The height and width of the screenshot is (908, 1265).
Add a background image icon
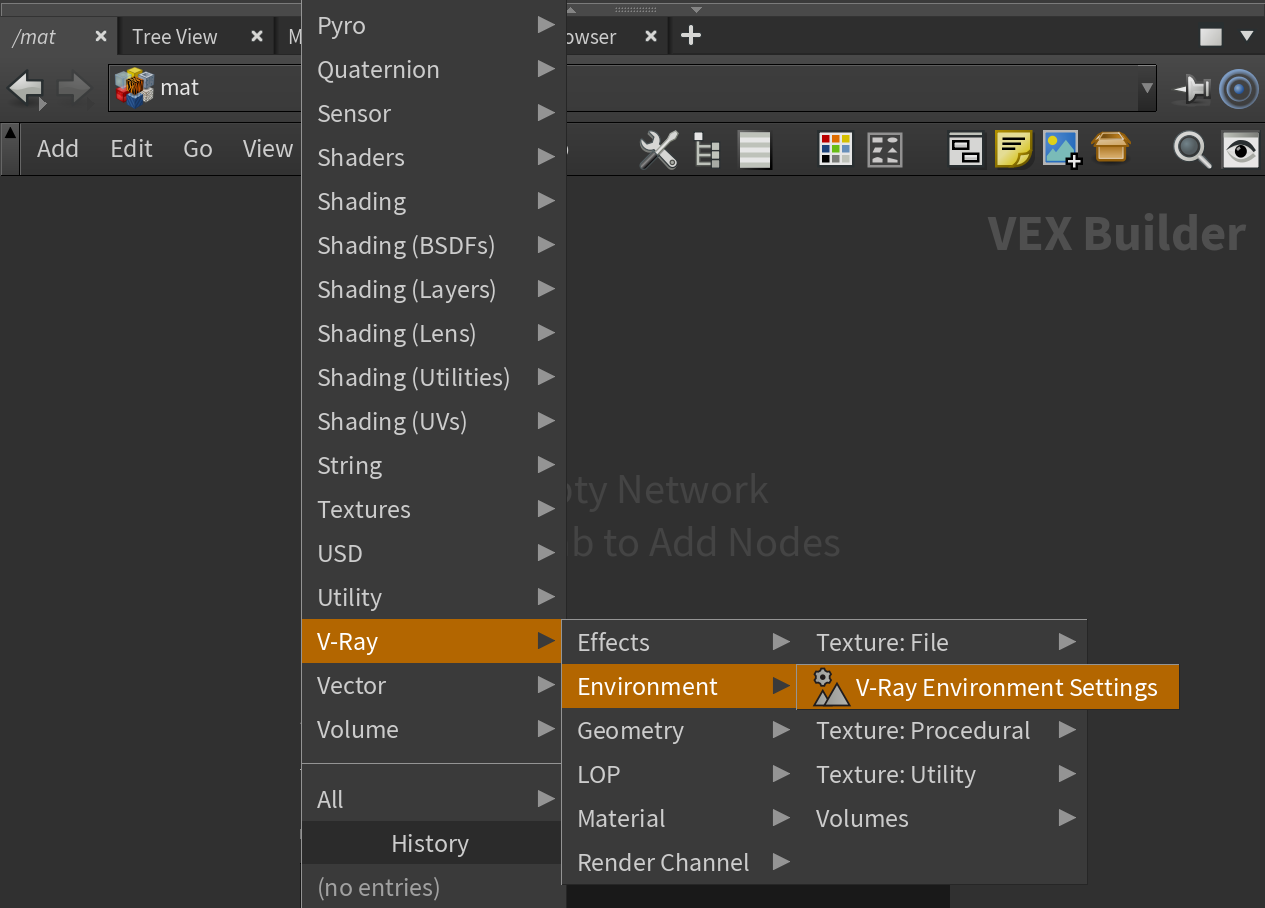pyautogui.click(x=1062, y=150)
